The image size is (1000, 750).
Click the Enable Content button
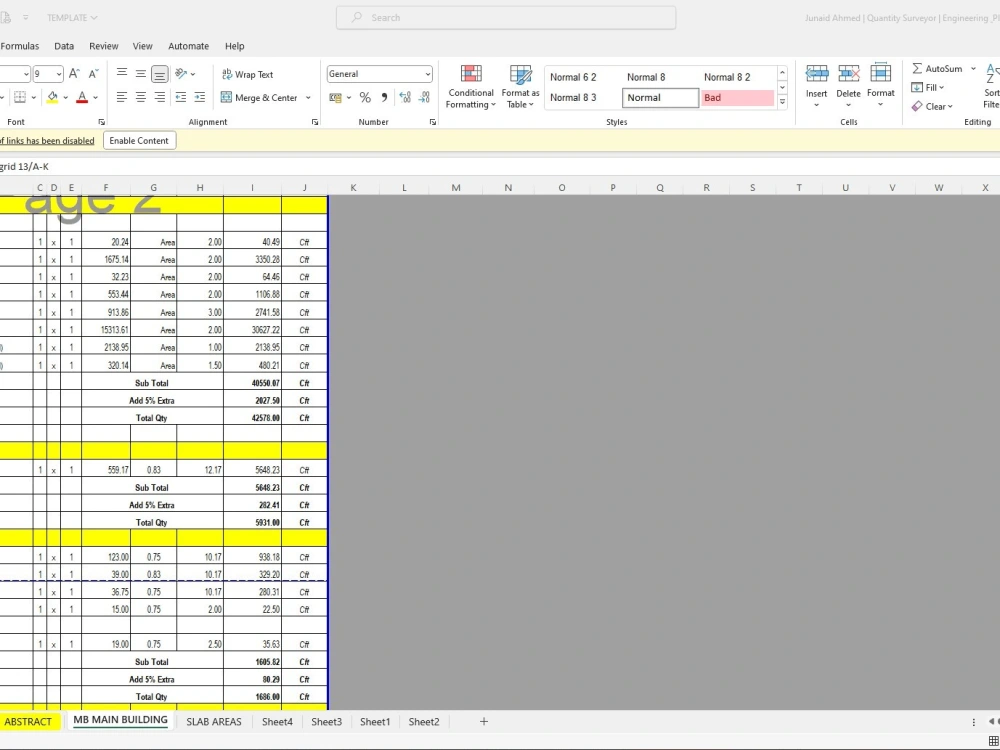139,140
